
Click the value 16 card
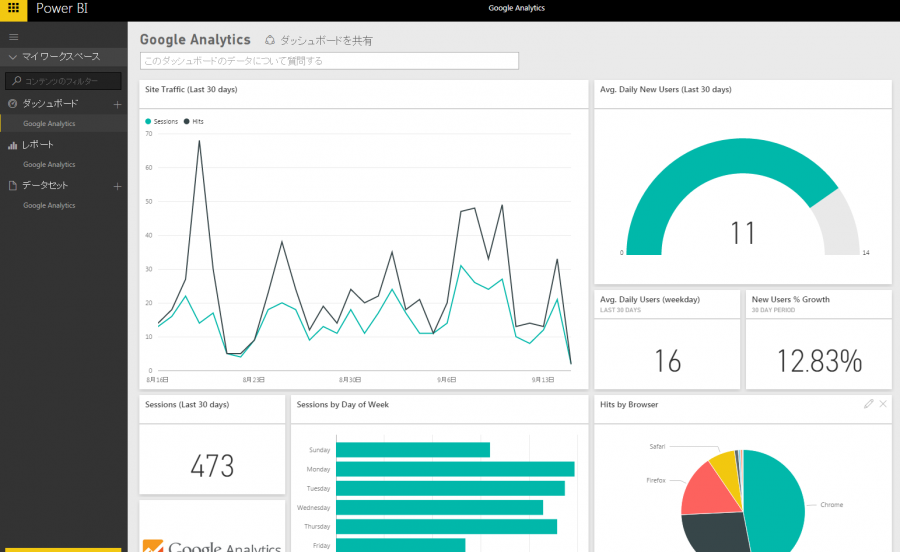(668, 361)
